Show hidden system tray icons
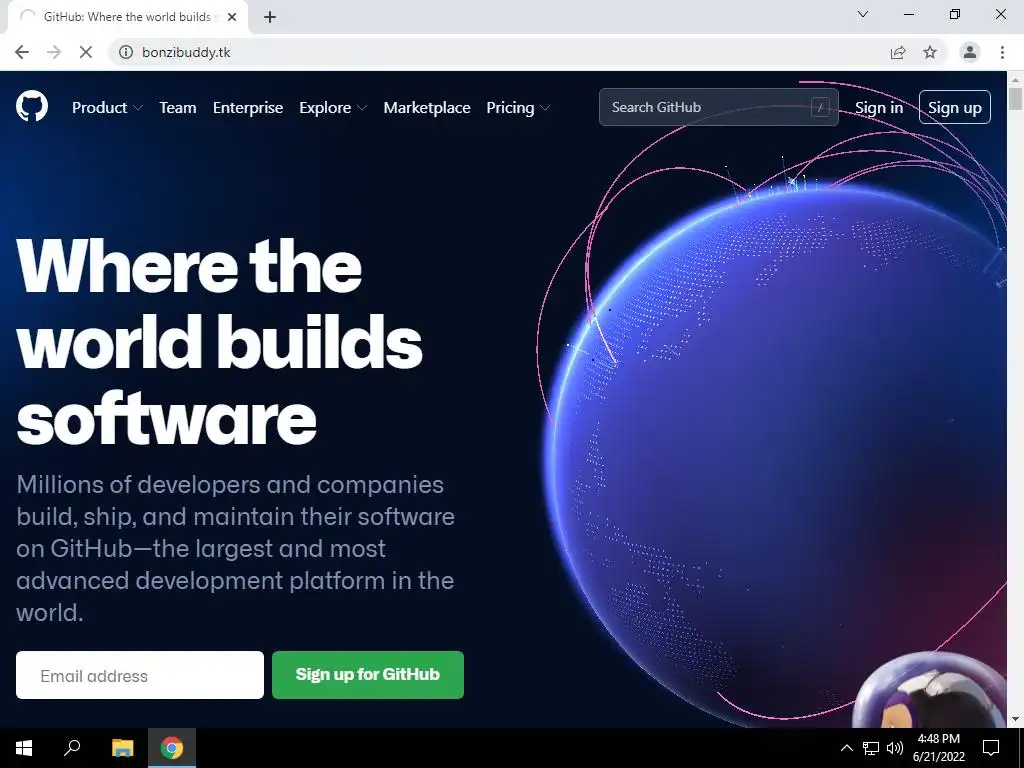The width and height of the screenshot is (1024, 768). pos(846,748)
